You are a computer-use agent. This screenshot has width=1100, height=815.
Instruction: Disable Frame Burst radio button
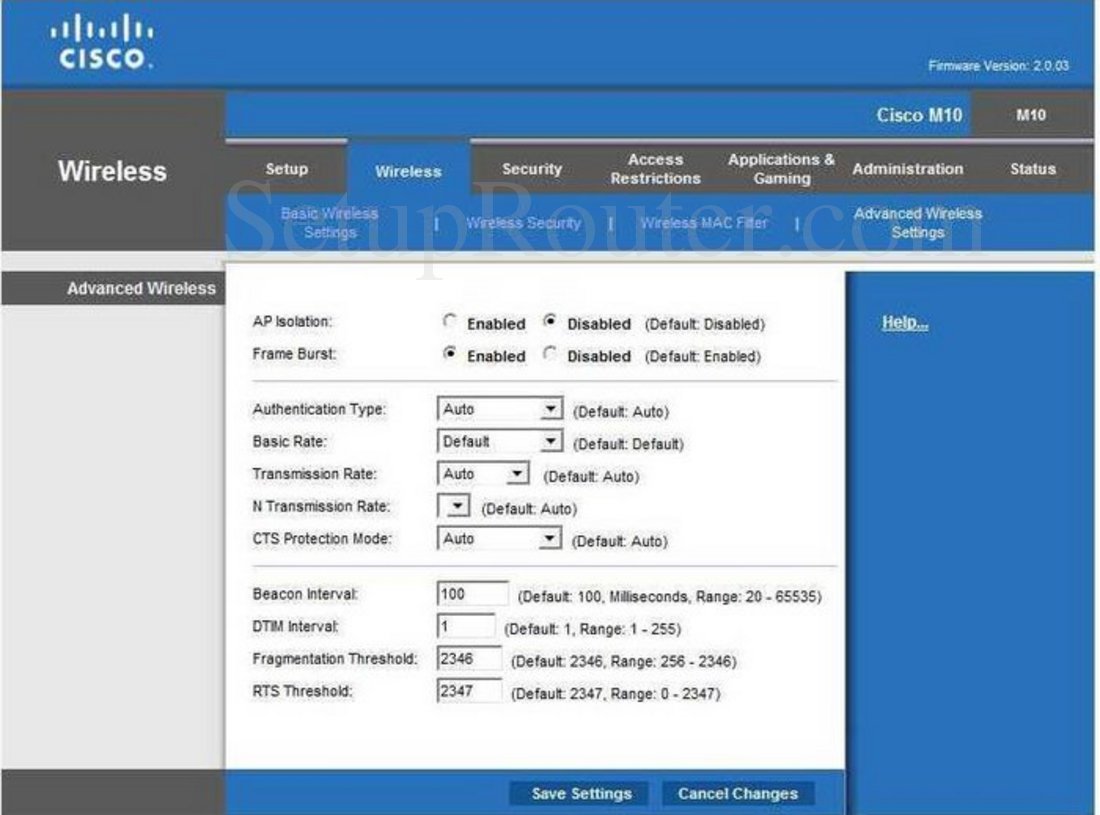550,353
